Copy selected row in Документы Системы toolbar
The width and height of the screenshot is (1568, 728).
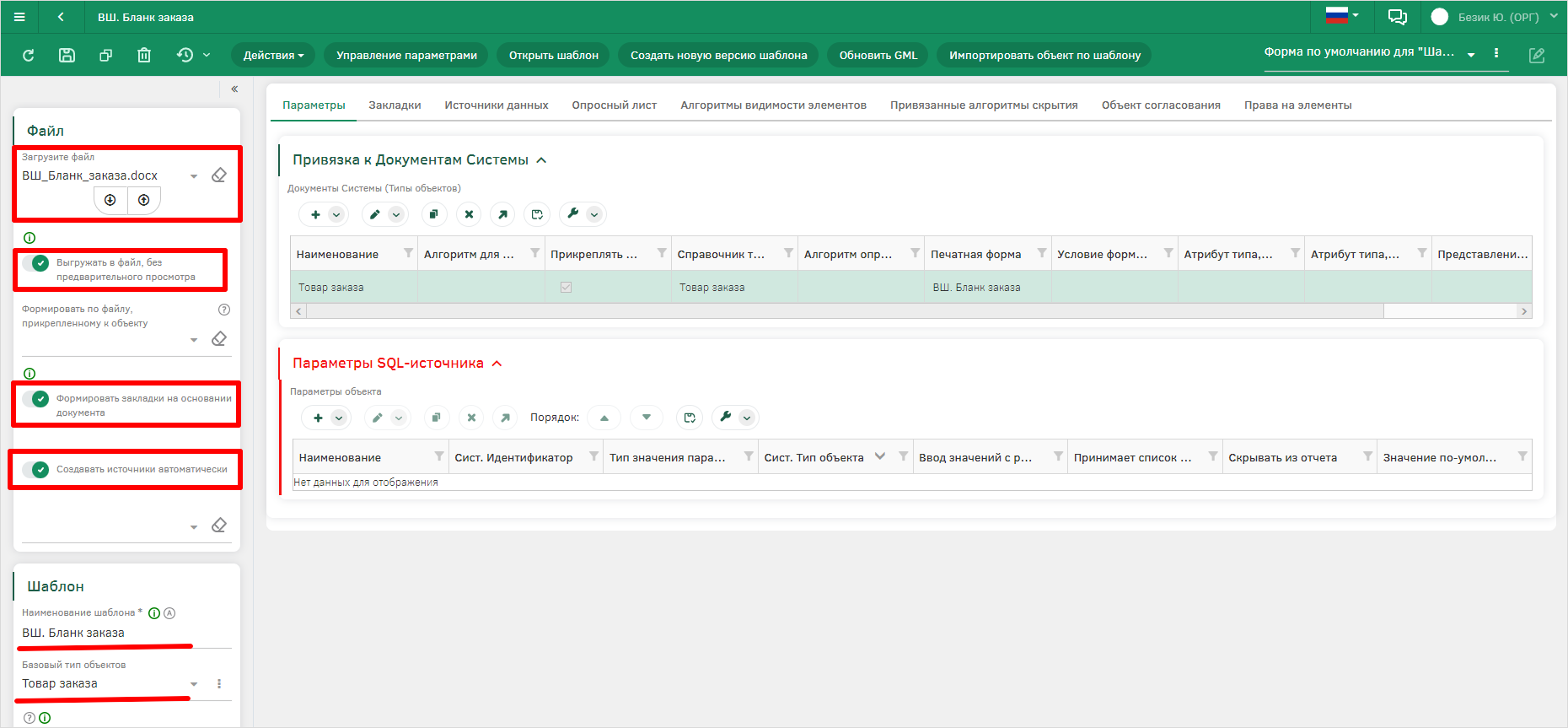433,214
